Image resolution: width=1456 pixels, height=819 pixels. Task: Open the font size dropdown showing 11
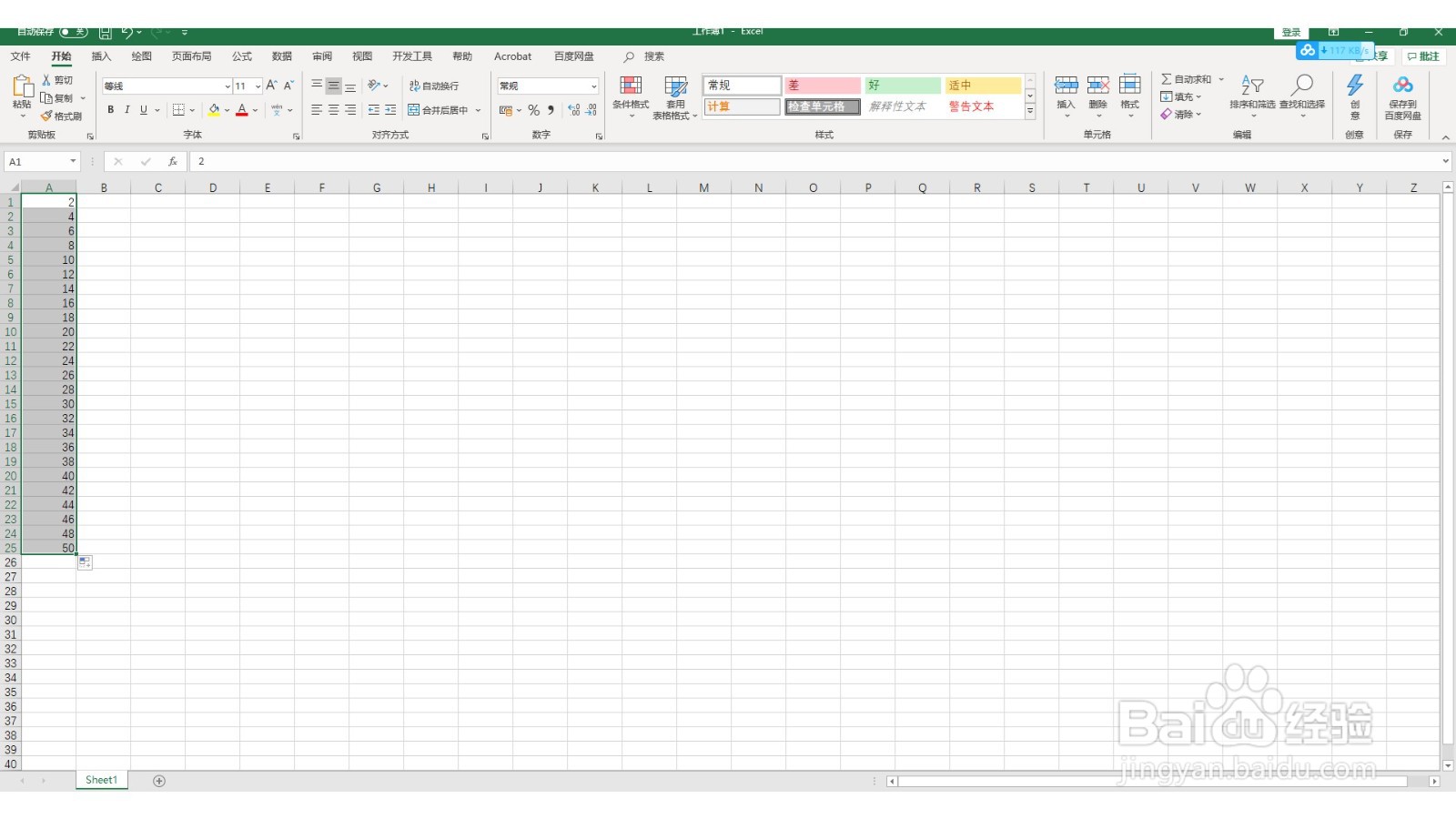pos(258,86)
